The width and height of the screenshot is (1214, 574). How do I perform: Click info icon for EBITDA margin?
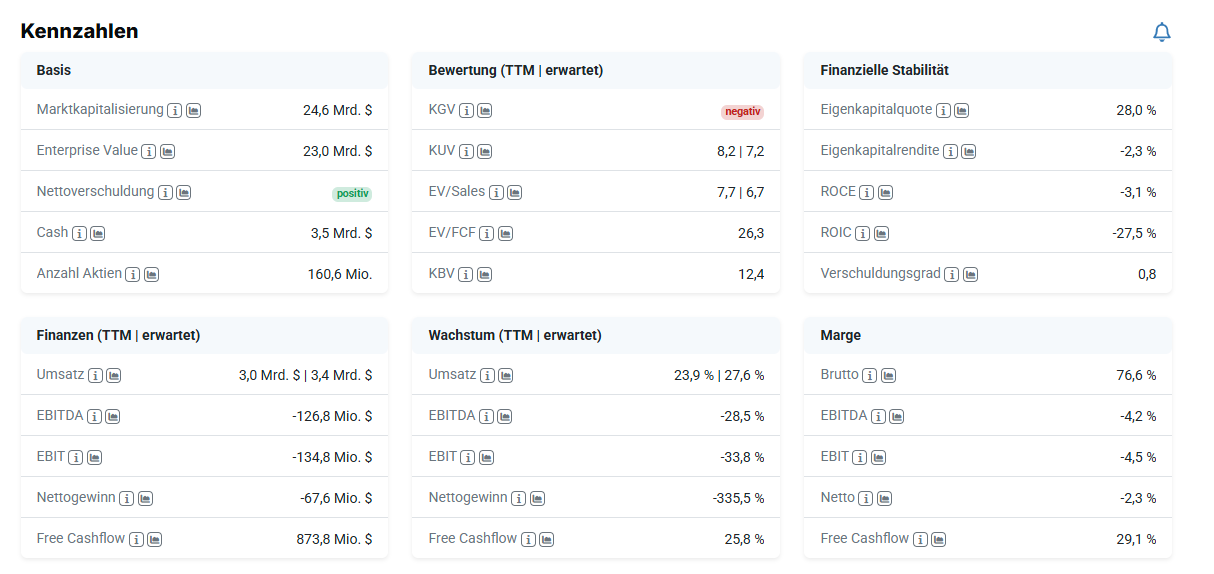click(x=878, y=416)
